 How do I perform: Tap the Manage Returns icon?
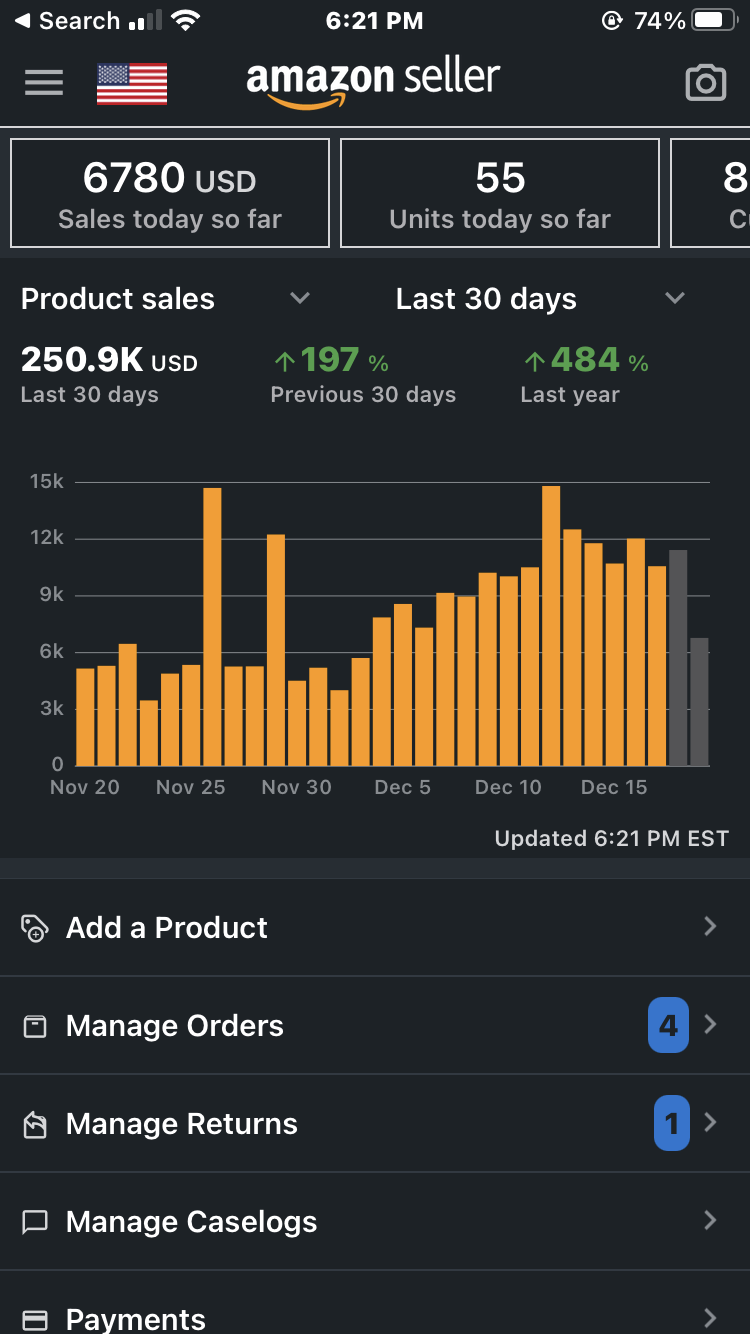click(x=35, y=1124)
